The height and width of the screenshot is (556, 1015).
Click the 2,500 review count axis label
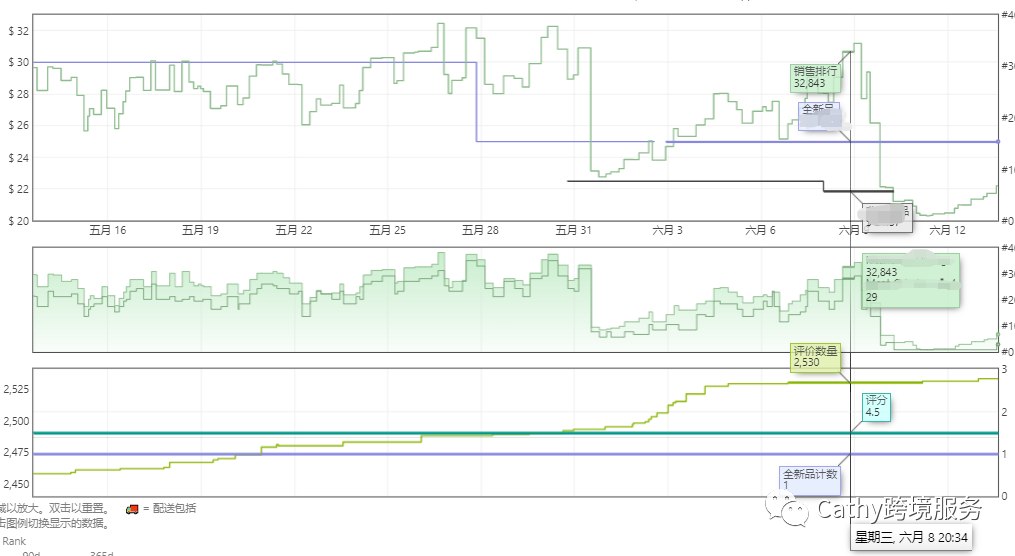coord(16,421)
